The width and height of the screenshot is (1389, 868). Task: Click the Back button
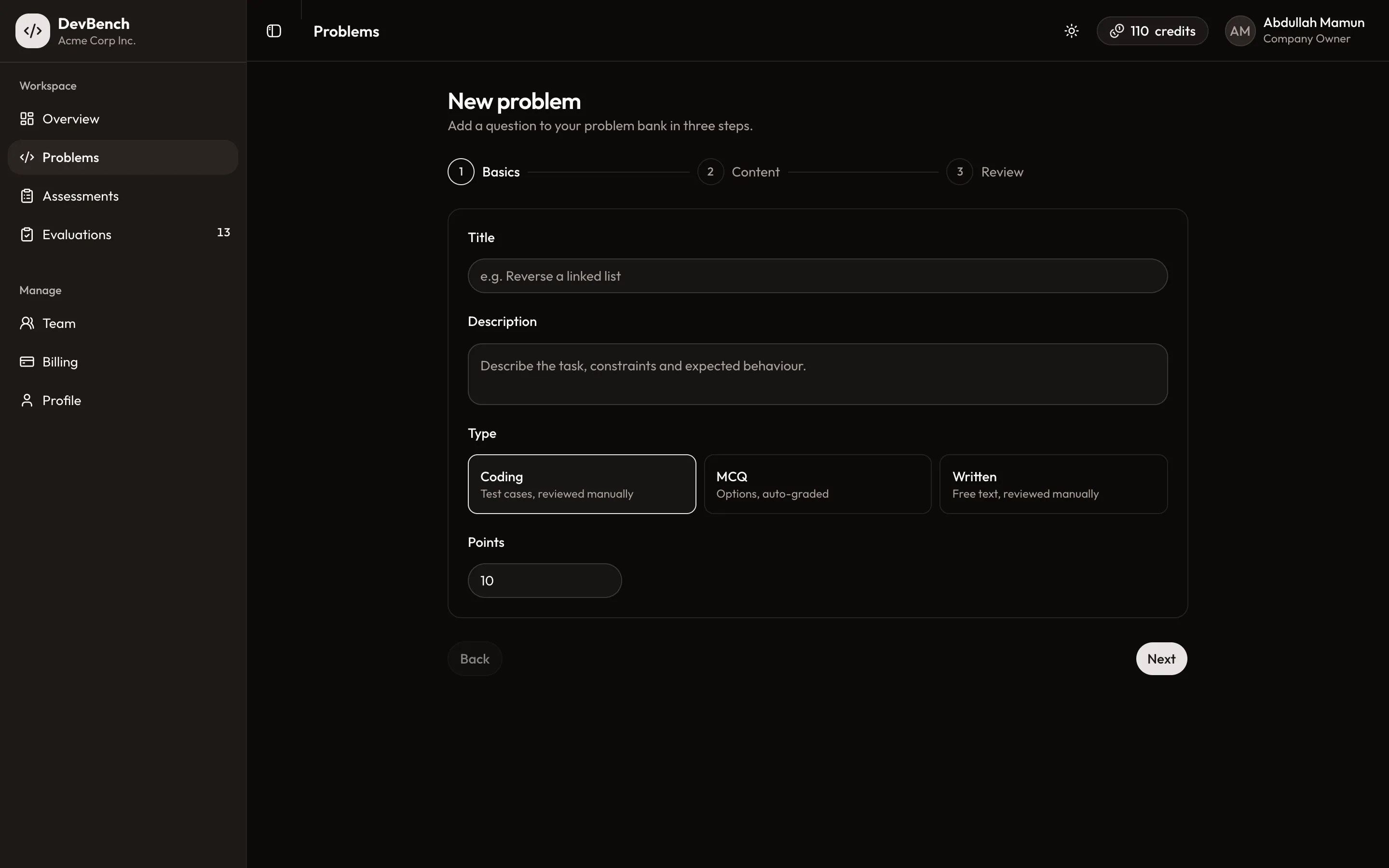[475, 658]
